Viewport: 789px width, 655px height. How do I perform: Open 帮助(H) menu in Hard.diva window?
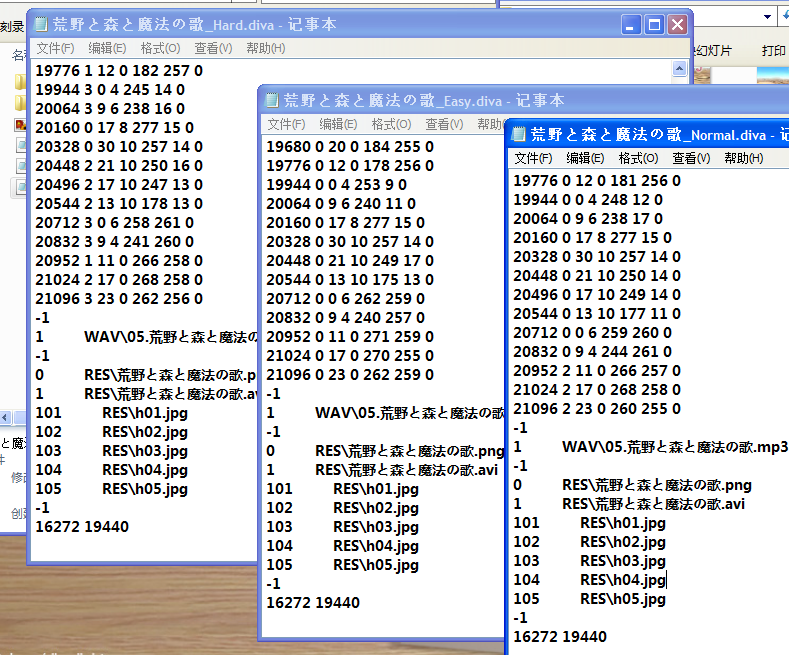pyautogui.click(x=266, y=48)
